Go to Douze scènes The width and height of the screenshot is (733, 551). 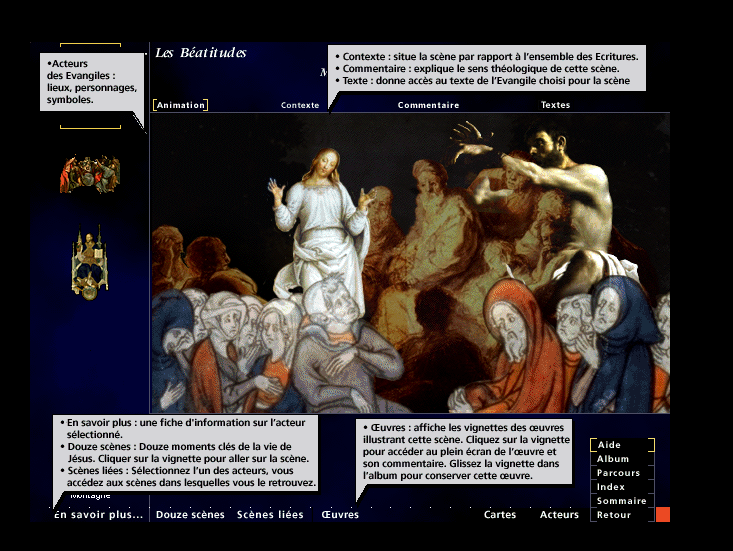190,515
